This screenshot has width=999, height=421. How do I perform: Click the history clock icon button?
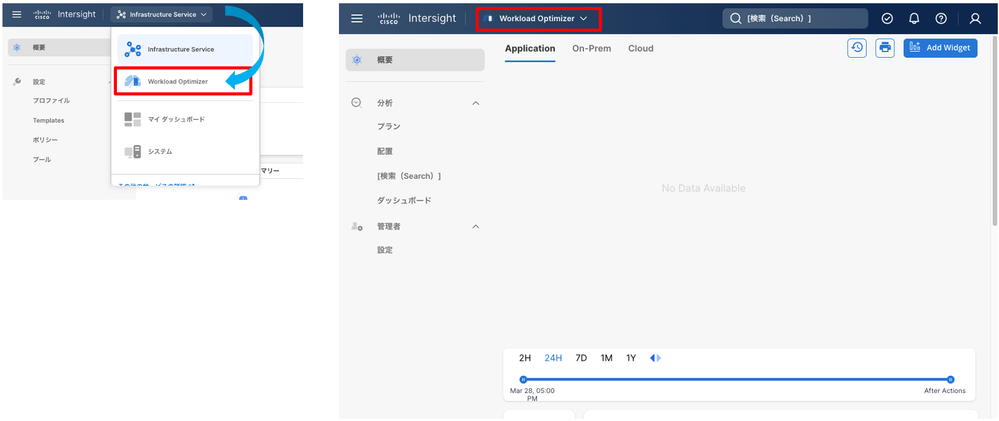(x=857, y=48)
